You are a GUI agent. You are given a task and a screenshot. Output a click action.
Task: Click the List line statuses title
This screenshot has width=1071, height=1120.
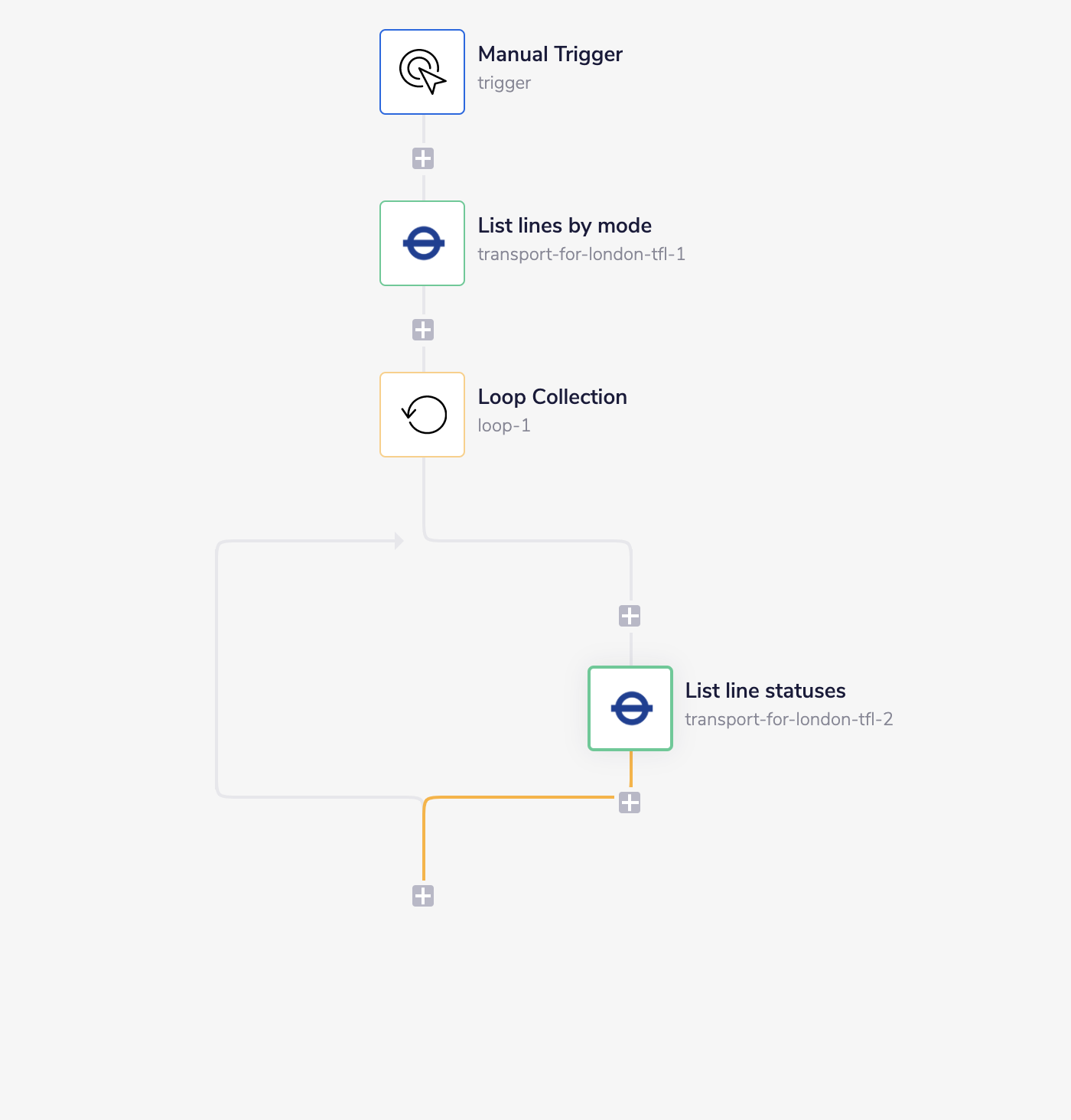tap(766, 689)
